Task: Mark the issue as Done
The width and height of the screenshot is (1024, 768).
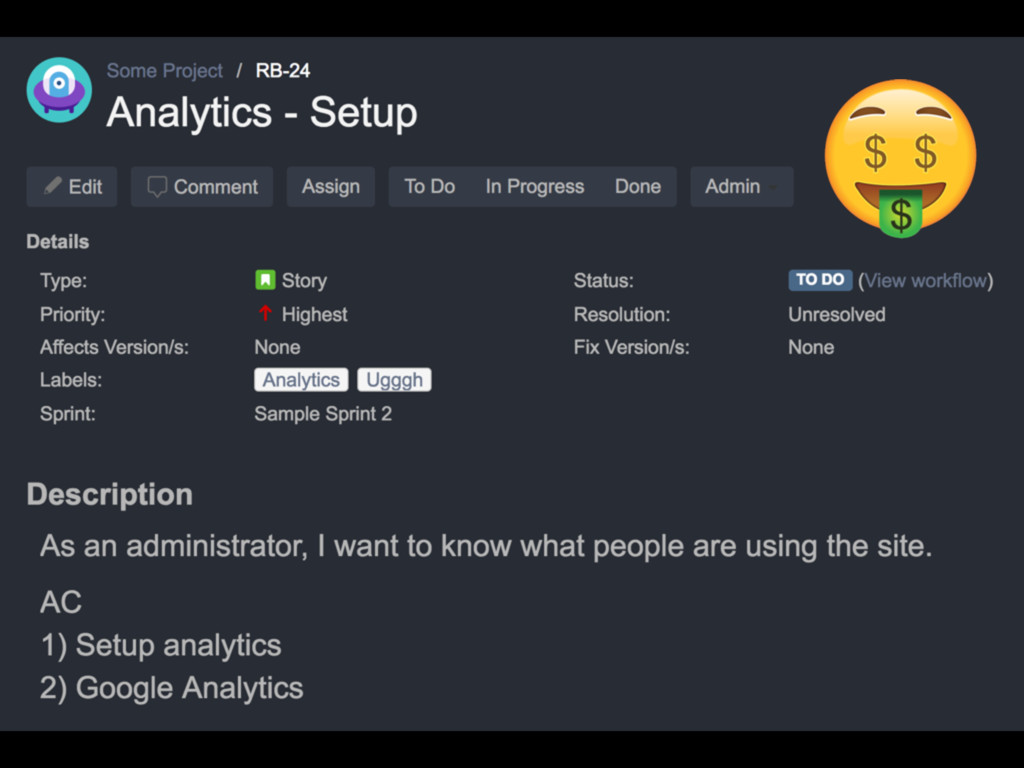Action: tap(638, 187)
